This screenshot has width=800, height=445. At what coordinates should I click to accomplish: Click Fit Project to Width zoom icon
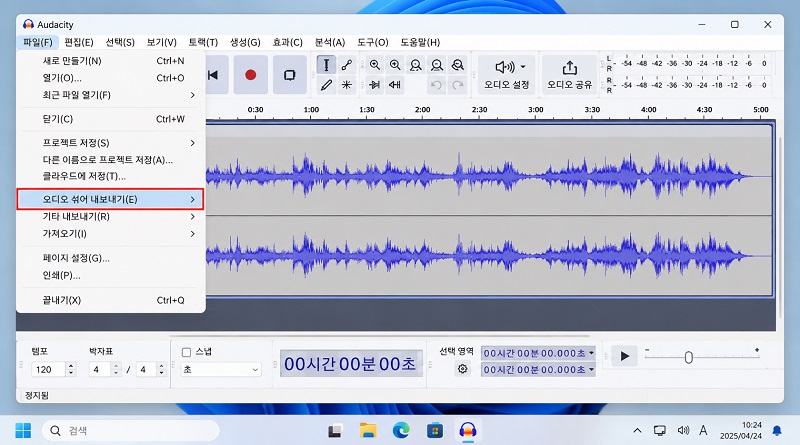click(437, 65)
